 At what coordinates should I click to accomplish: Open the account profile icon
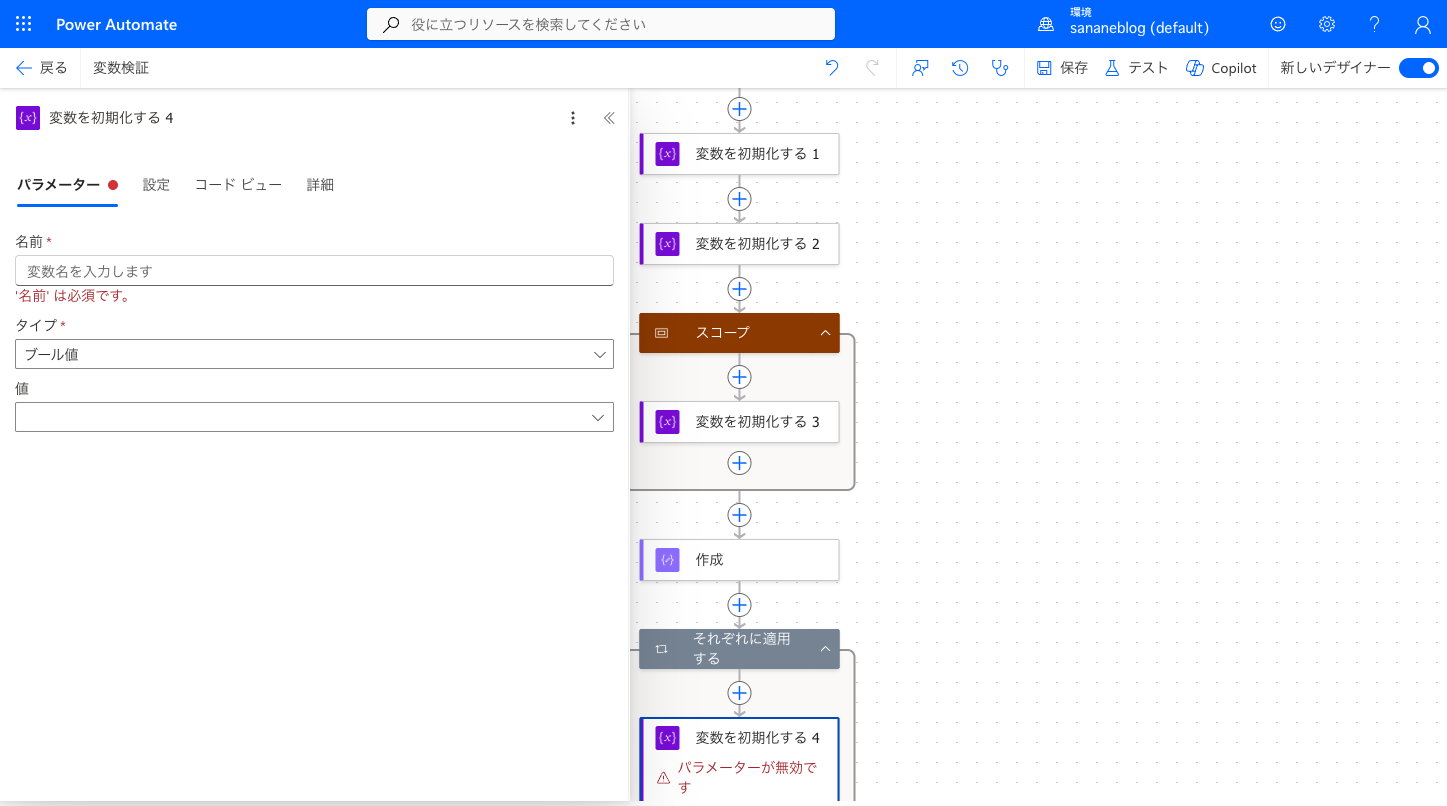tap(1423, 24)
